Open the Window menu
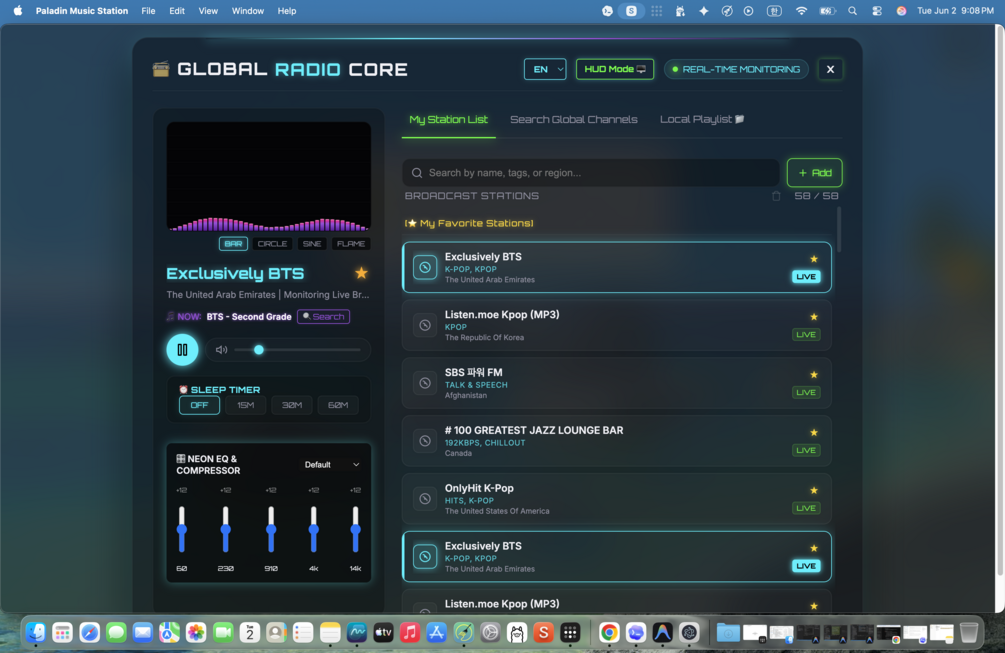Image resolution: width=1005 pixels, height=653 pixels. (247, 11)
